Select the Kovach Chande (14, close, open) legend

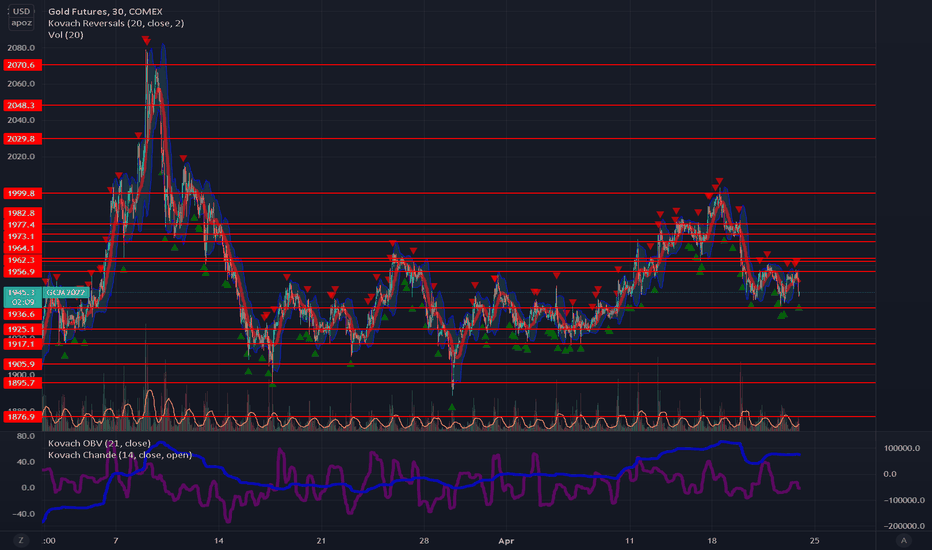120,455
